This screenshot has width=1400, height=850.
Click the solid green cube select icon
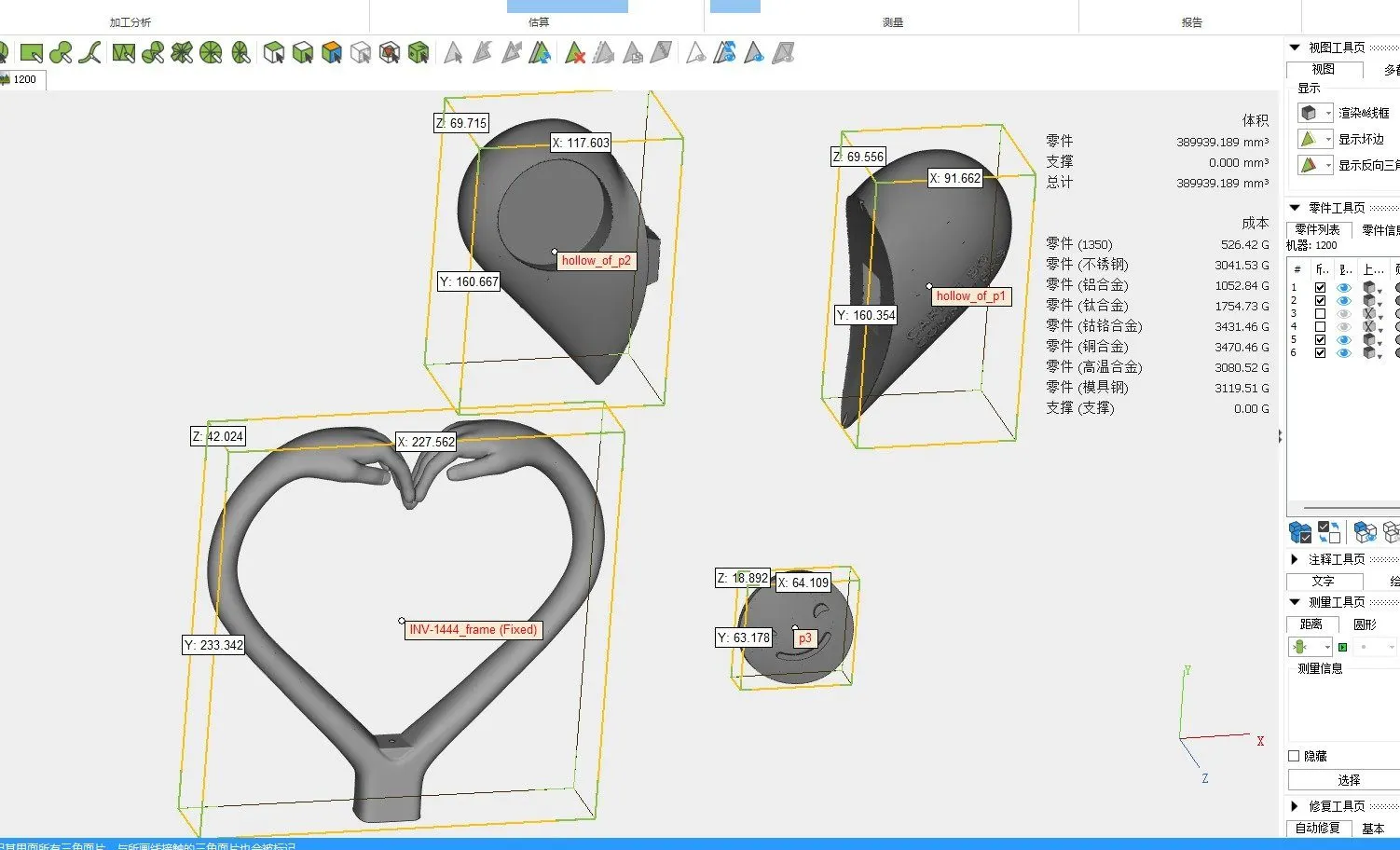point(419,53)
